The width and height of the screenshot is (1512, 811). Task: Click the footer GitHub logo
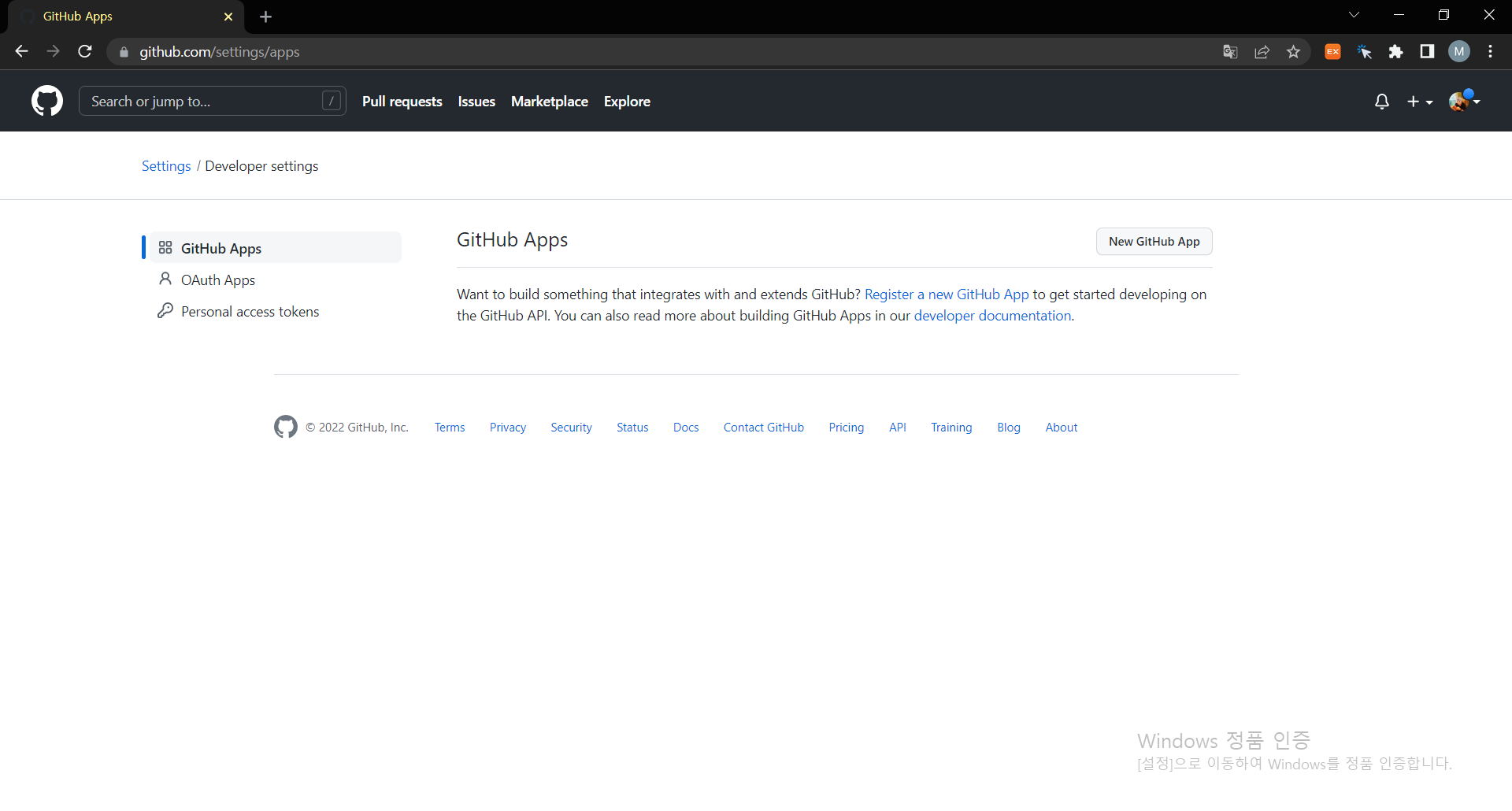286,427
